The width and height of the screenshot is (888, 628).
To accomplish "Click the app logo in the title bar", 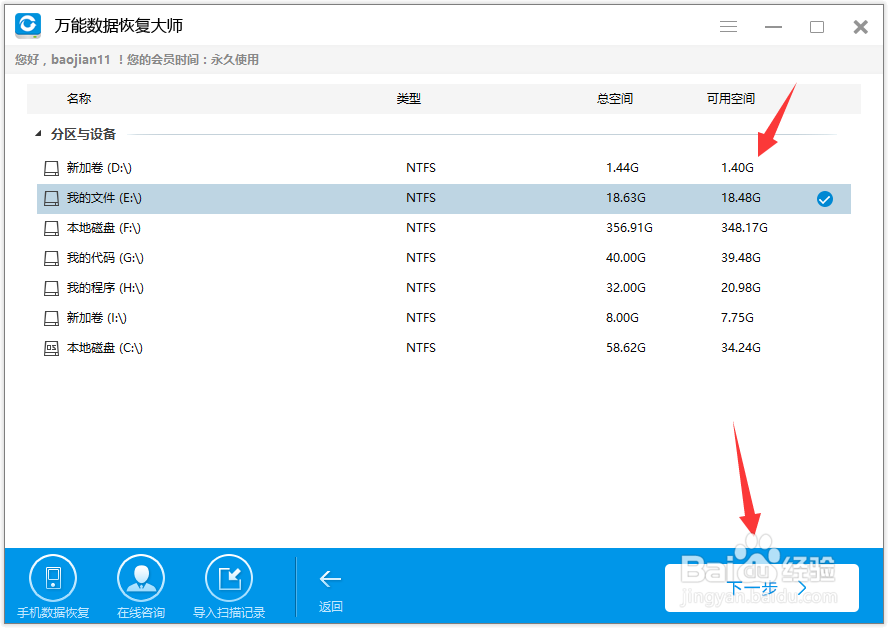I will pyautogui.click(x=26, y=26).
